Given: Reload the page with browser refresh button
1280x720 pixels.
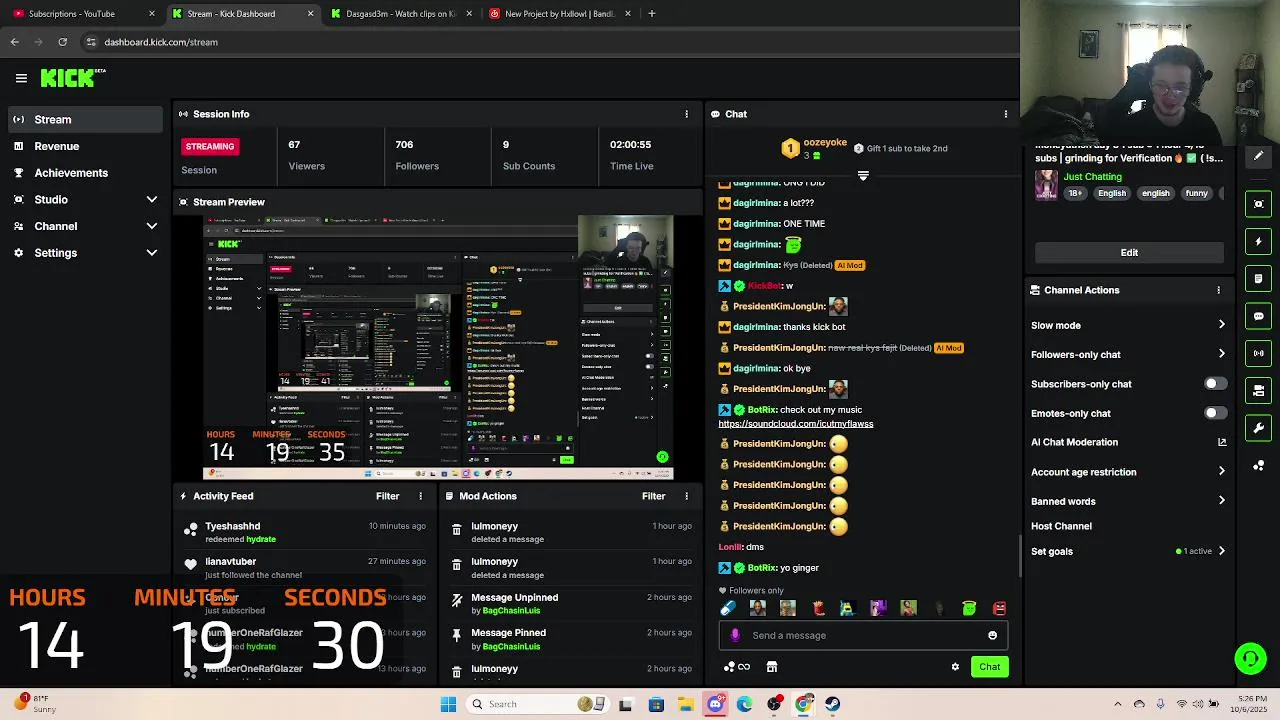Looking at the screenshot, I should point(62,42).
